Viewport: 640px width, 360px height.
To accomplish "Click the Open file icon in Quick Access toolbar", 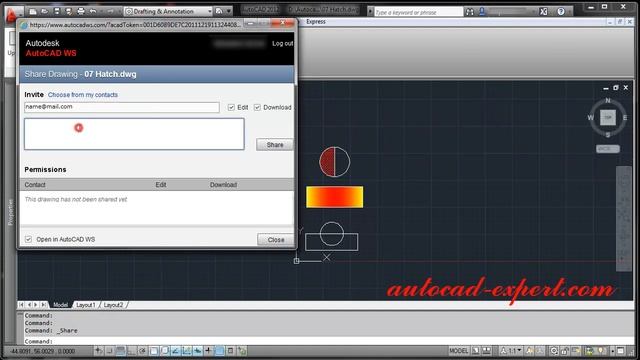I will coord(45,11).
